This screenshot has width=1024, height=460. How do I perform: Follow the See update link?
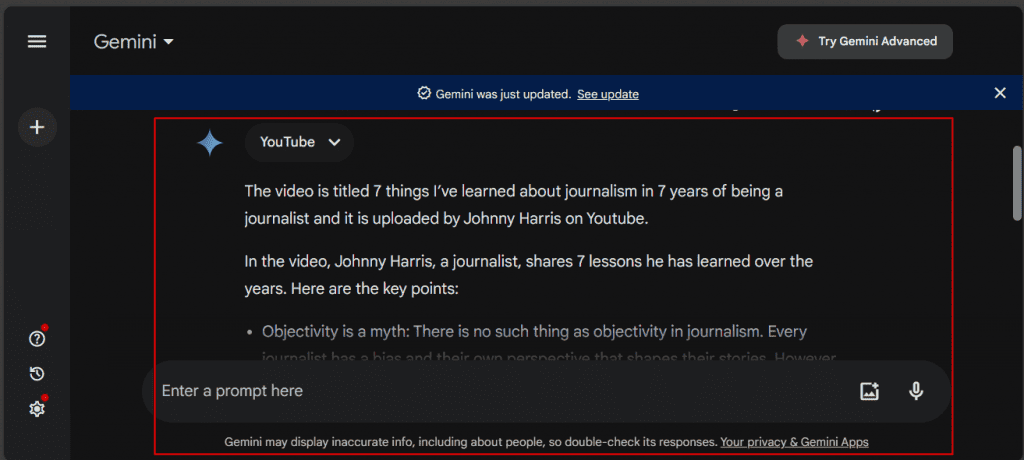pyautogui.click(x=607, y=94)
